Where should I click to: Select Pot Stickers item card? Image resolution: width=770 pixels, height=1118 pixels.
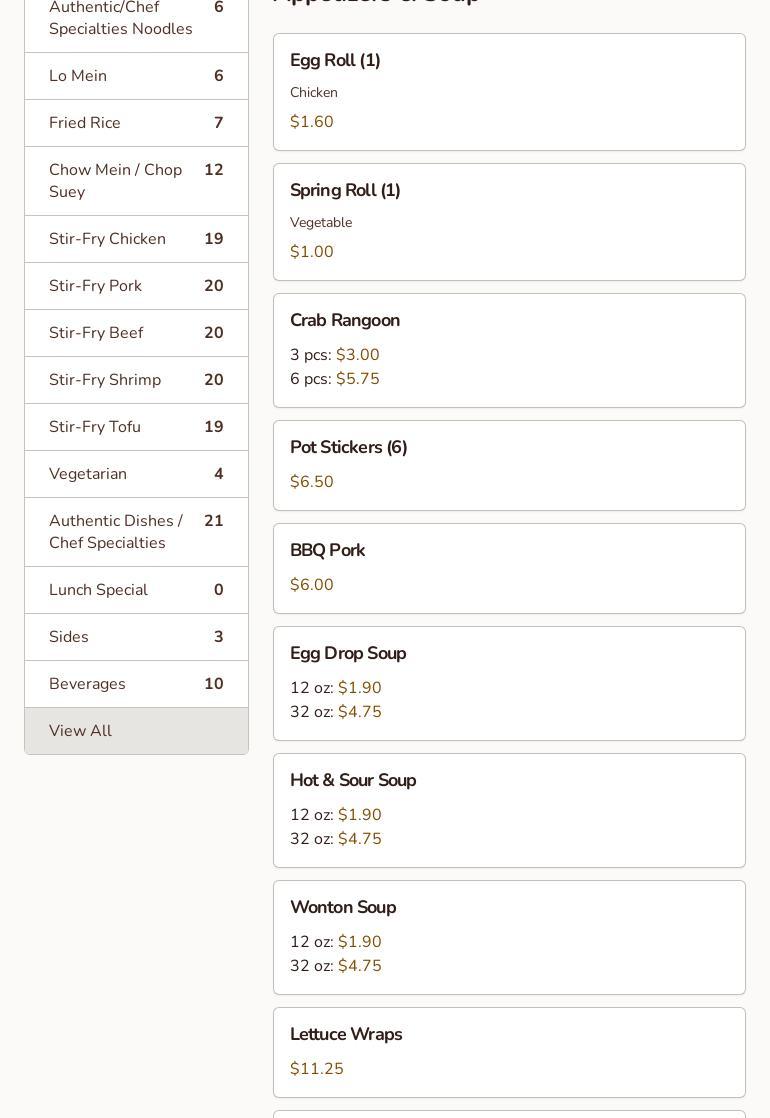[509, 465]
